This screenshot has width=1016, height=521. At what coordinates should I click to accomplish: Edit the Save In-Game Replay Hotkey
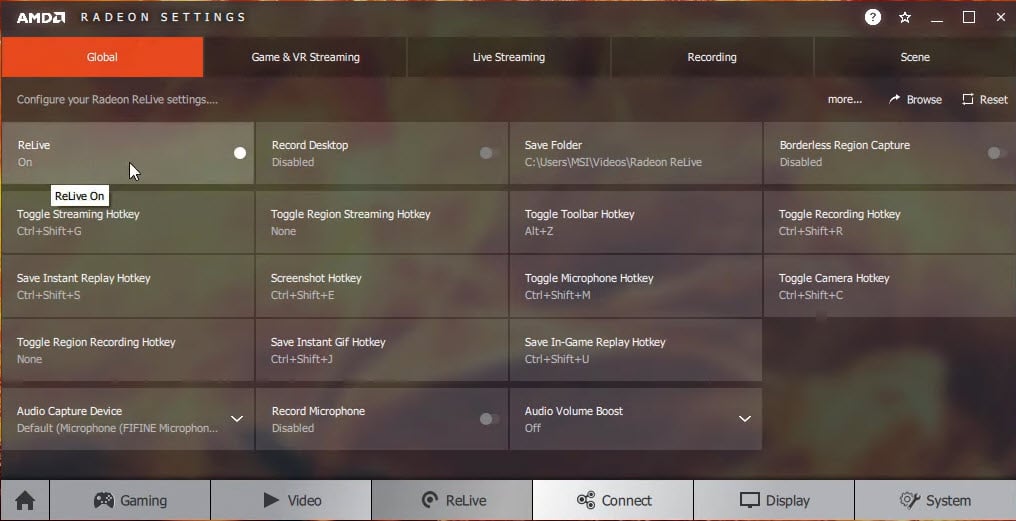click(x=636, y=350)
